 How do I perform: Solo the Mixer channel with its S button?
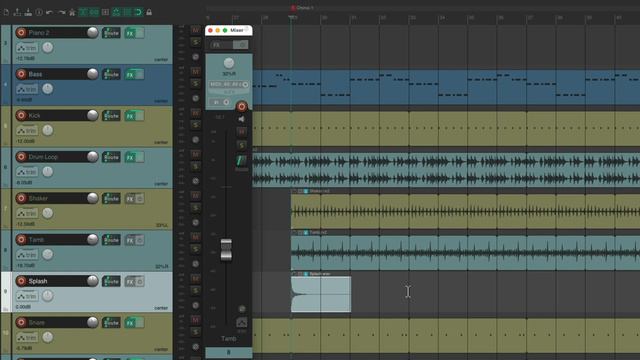pyautogui.click(x=242, y=145)
